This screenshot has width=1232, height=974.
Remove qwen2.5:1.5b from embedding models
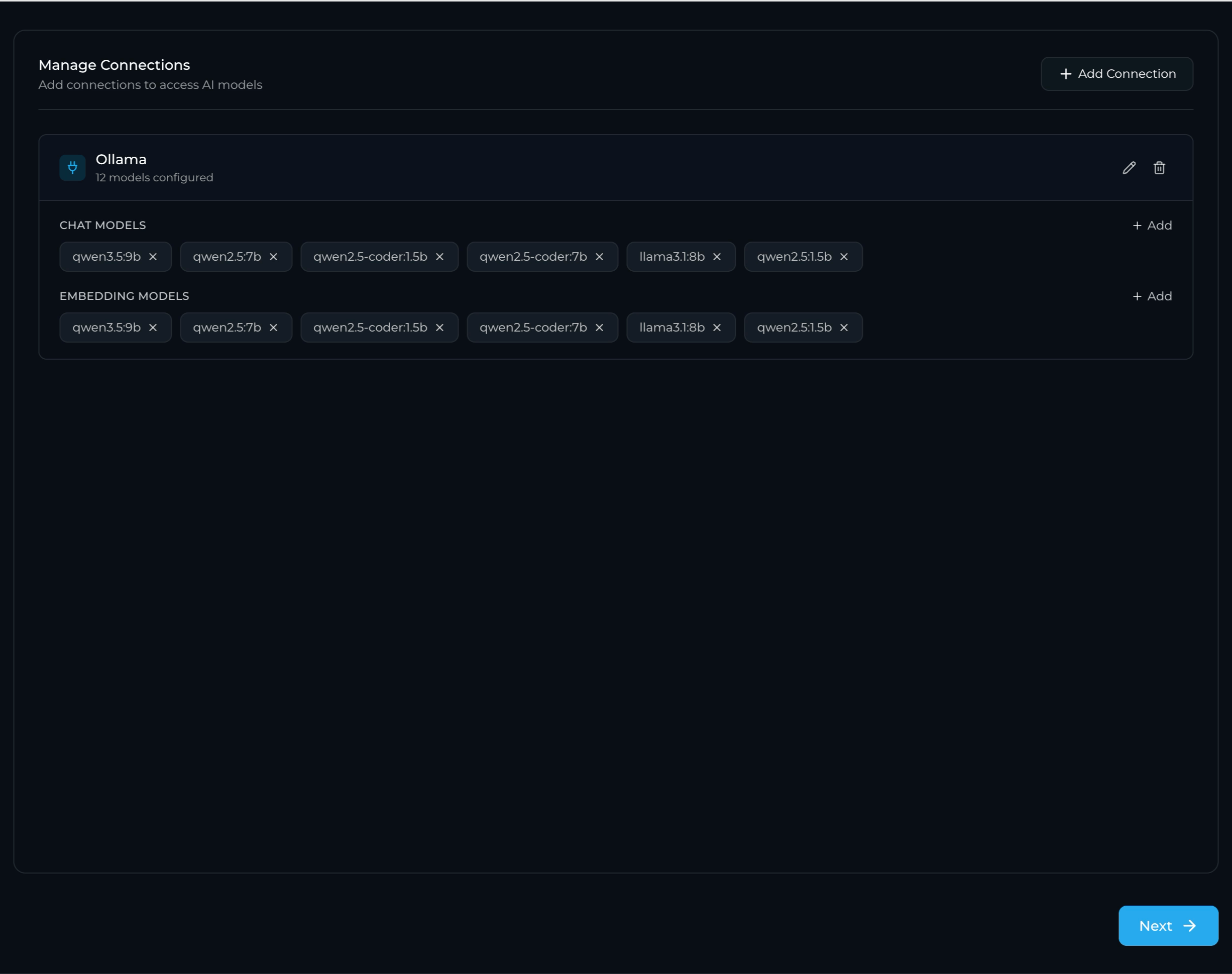point(844,328)
